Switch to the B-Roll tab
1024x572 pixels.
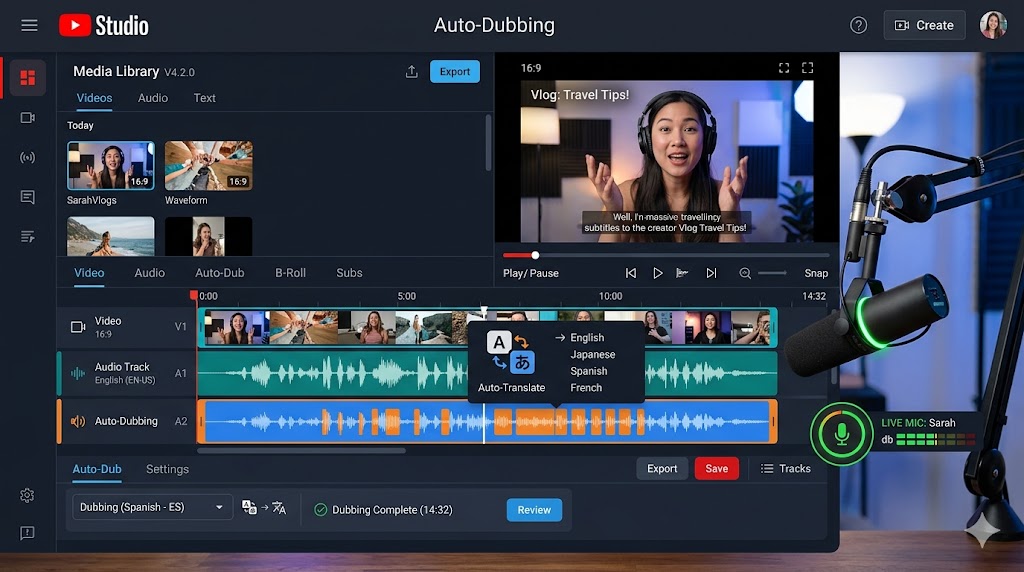point(290,273)
